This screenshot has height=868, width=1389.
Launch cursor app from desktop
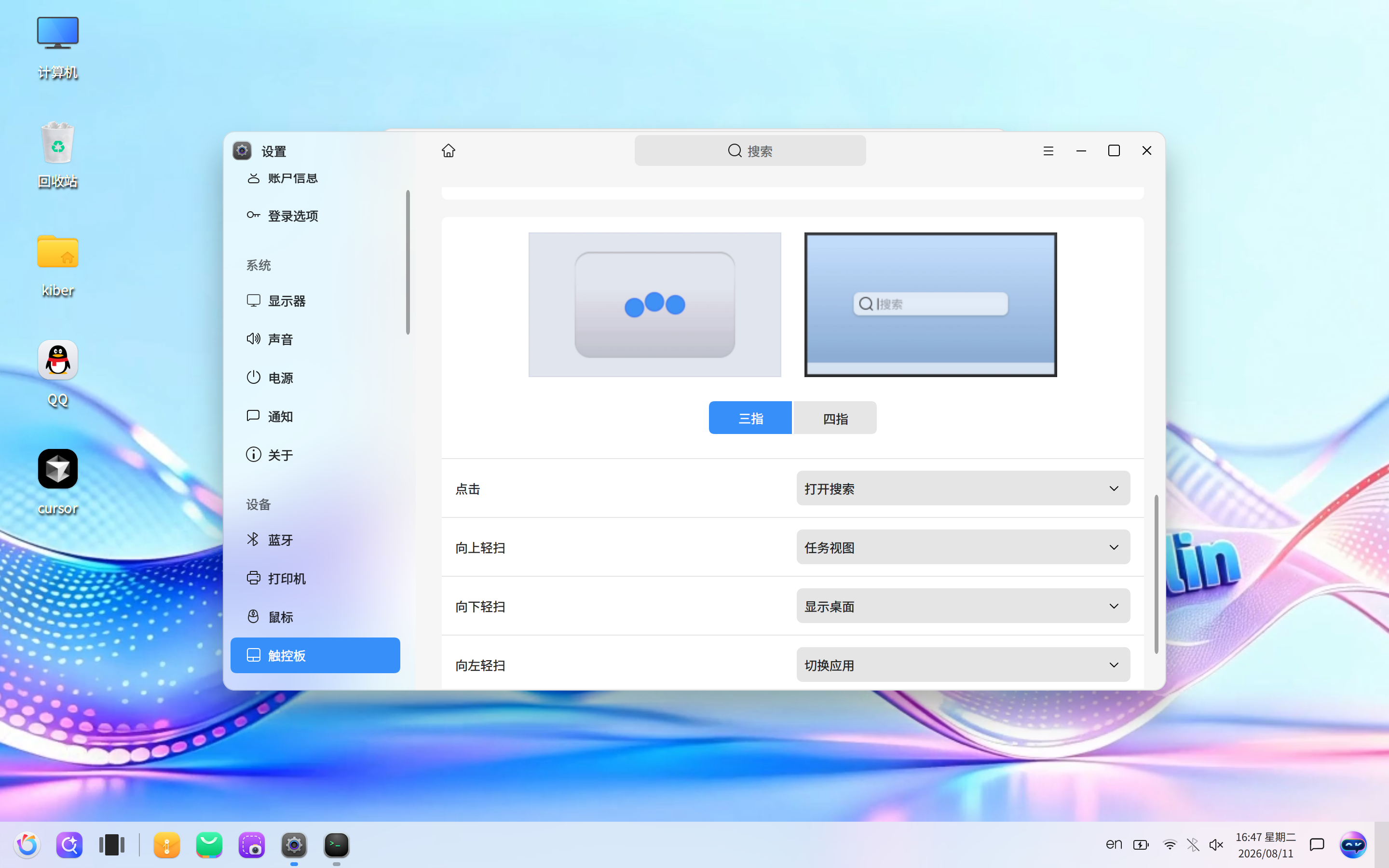(x=57, y=483)
